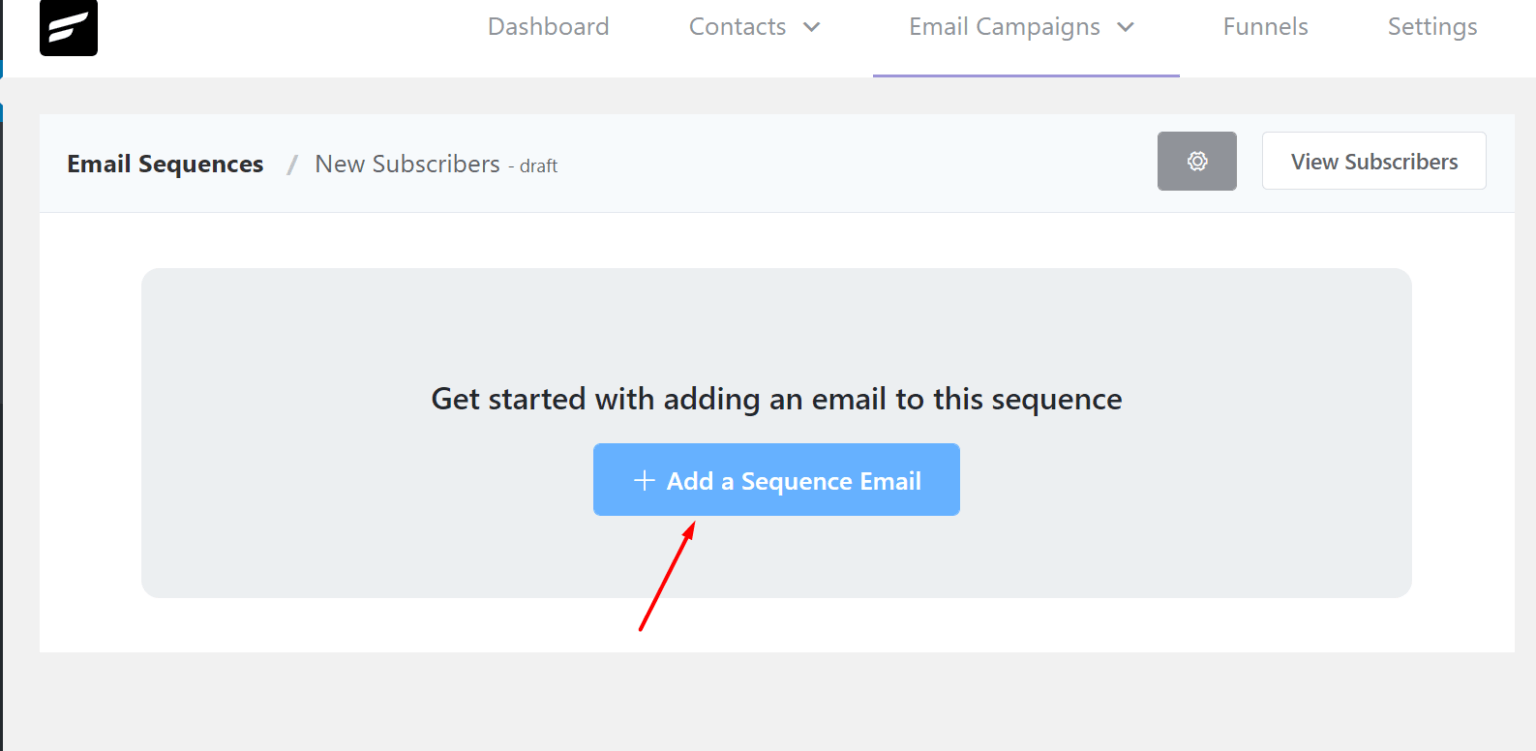Image resolution: width=1536 pixels, height=751 pixels.
Task: Click the Add a Sequence Email button
Action: pyautogui.click(x=776, y=480)
